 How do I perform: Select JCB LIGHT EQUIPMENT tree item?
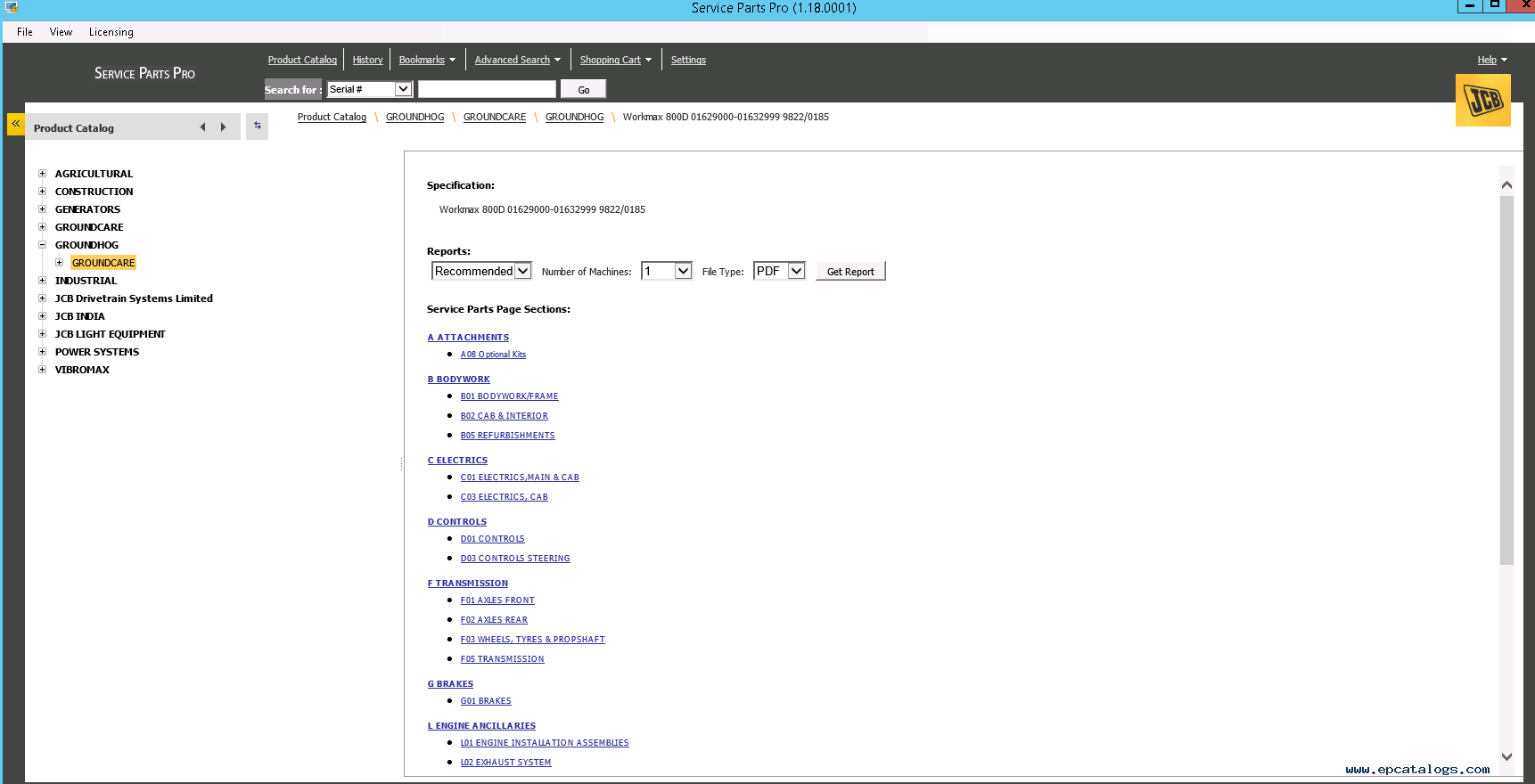[110, 334]
